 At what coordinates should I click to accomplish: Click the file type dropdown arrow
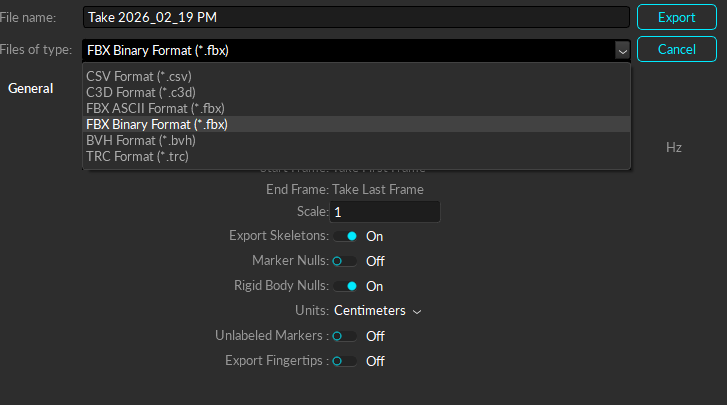[x=622, y=49]
